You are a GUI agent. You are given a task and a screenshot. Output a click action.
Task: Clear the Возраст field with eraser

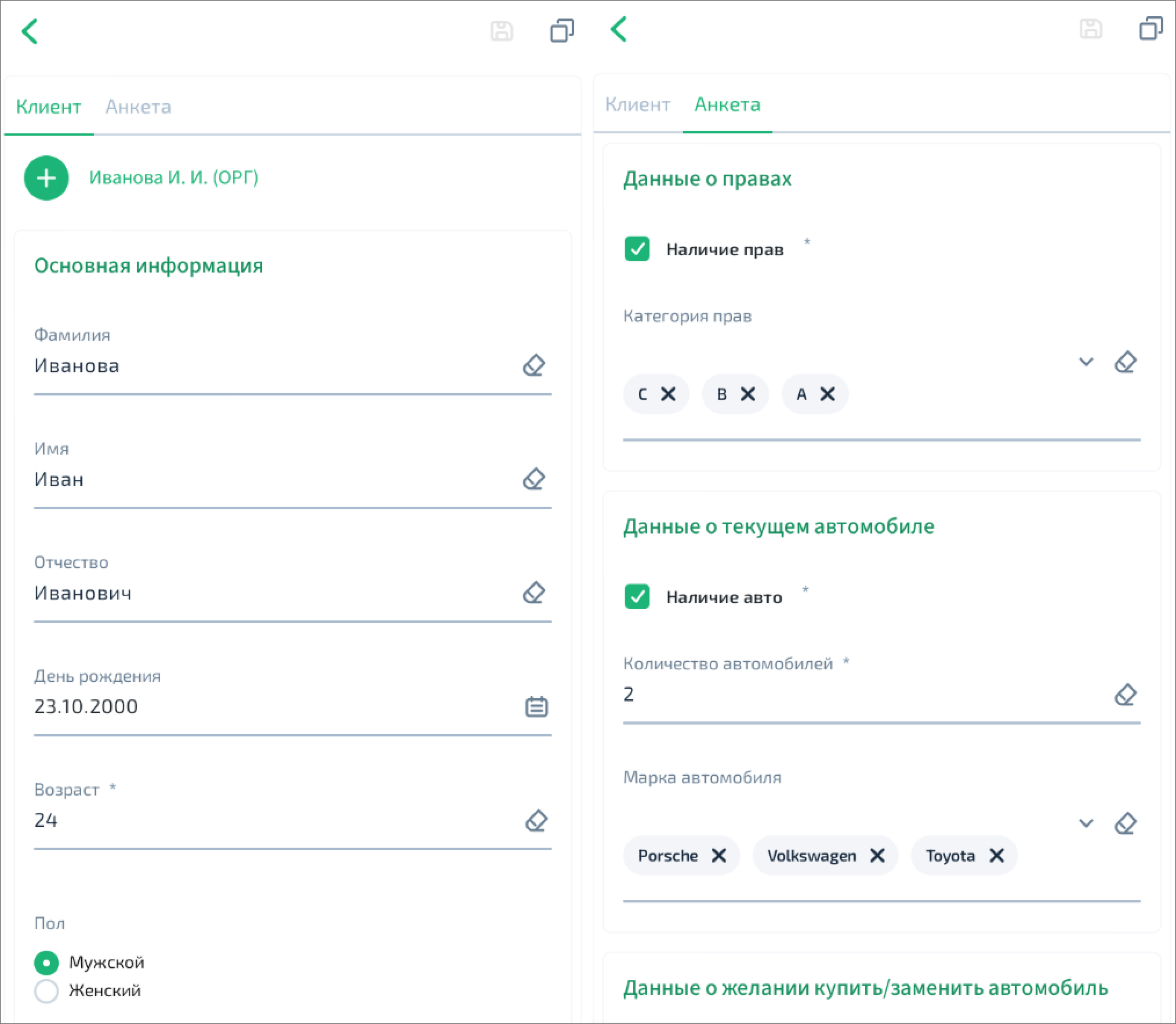click(x=536, y=820)
